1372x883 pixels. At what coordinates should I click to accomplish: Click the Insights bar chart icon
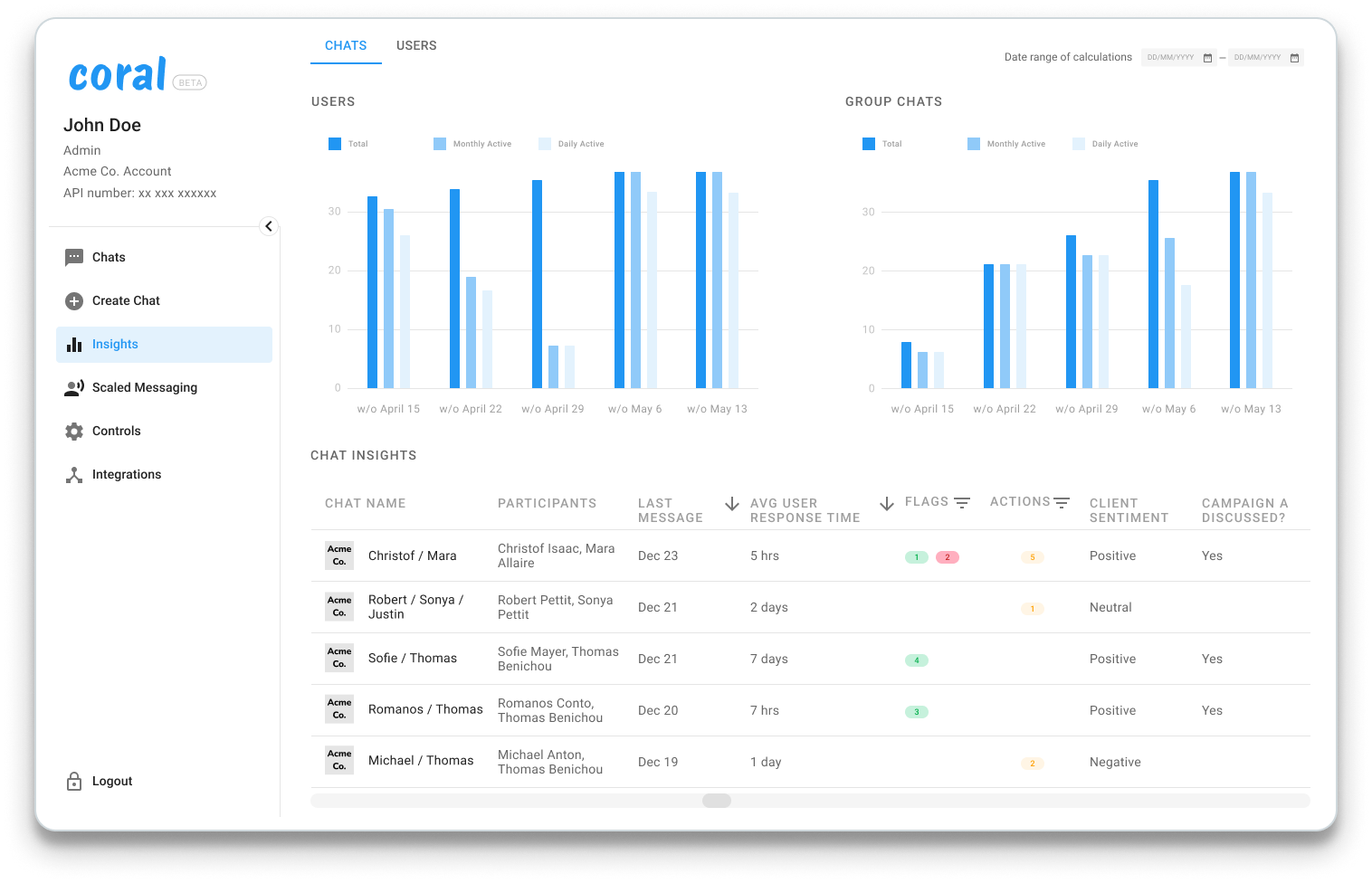point(74,345)
